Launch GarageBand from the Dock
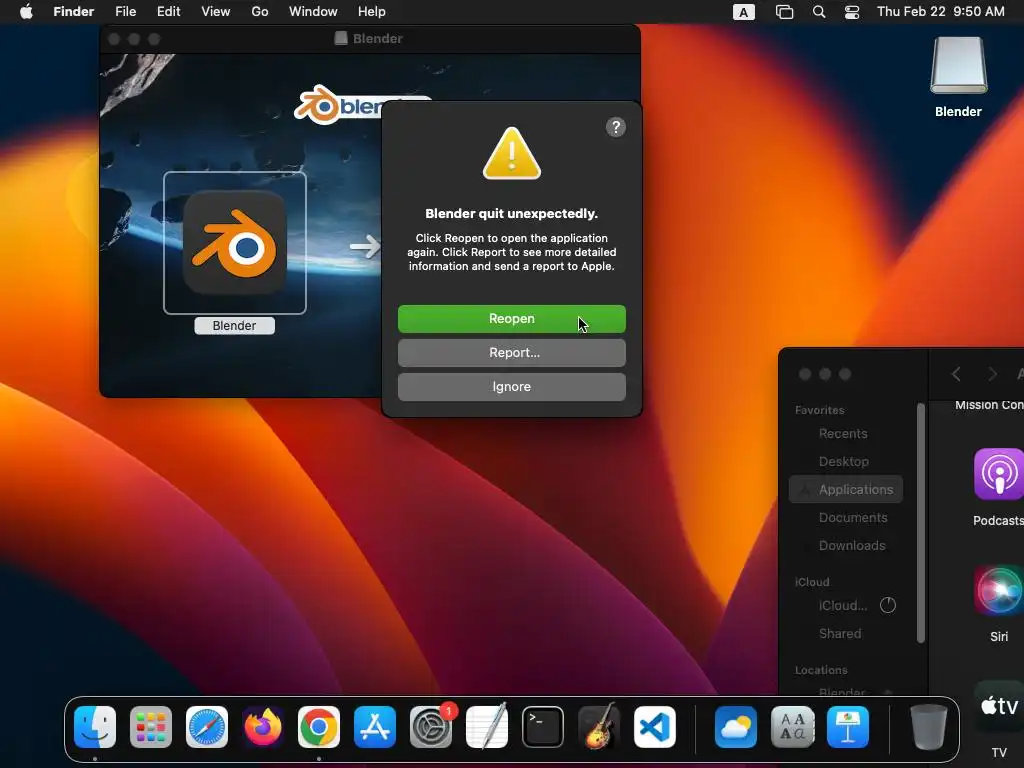 point(599,726)
